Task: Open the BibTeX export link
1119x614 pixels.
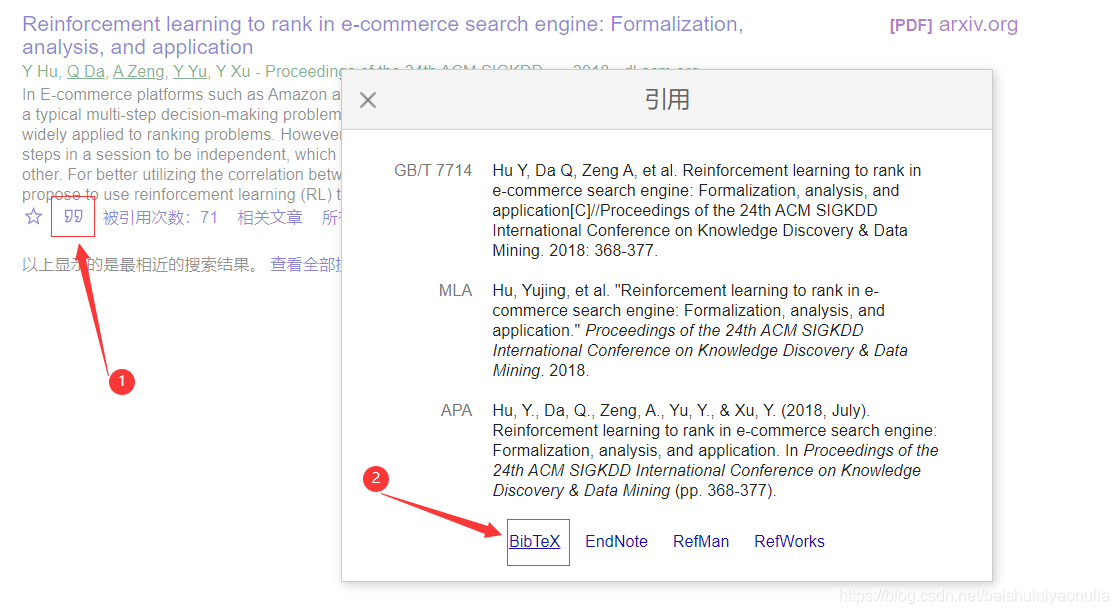Action: 535,541
